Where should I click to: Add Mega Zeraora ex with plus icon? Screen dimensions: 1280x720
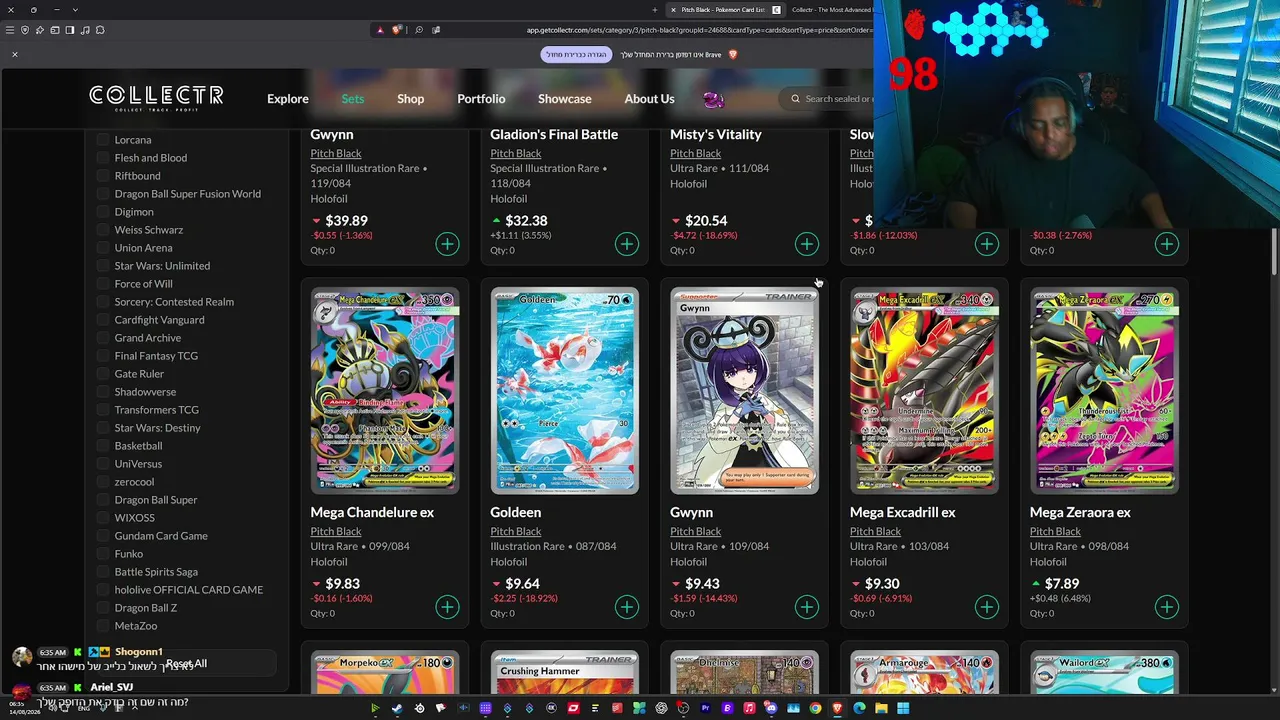(x=1167, y=607)
